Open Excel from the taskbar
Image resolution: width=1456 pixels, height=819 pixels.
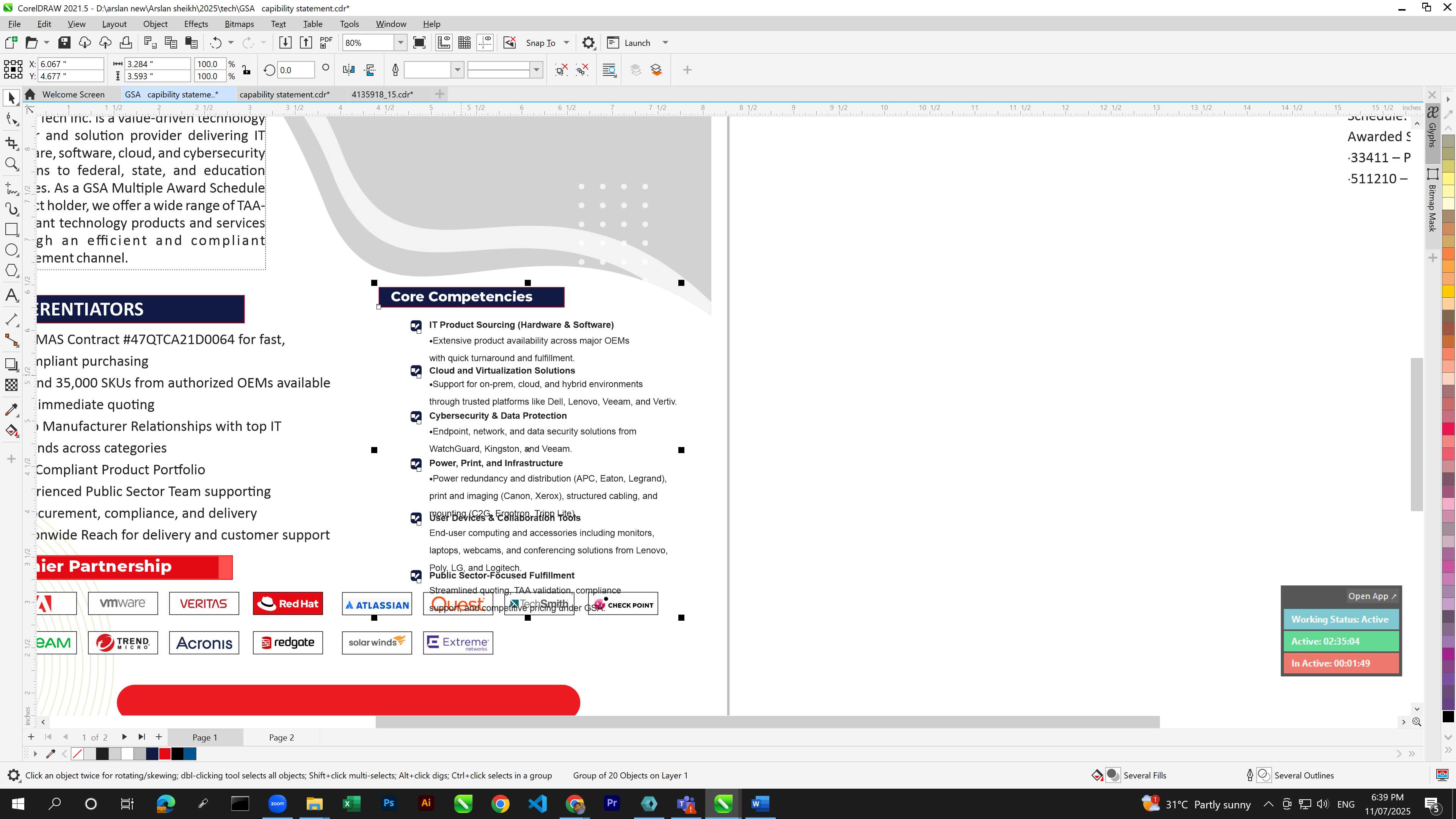click(x=351, y=803)
